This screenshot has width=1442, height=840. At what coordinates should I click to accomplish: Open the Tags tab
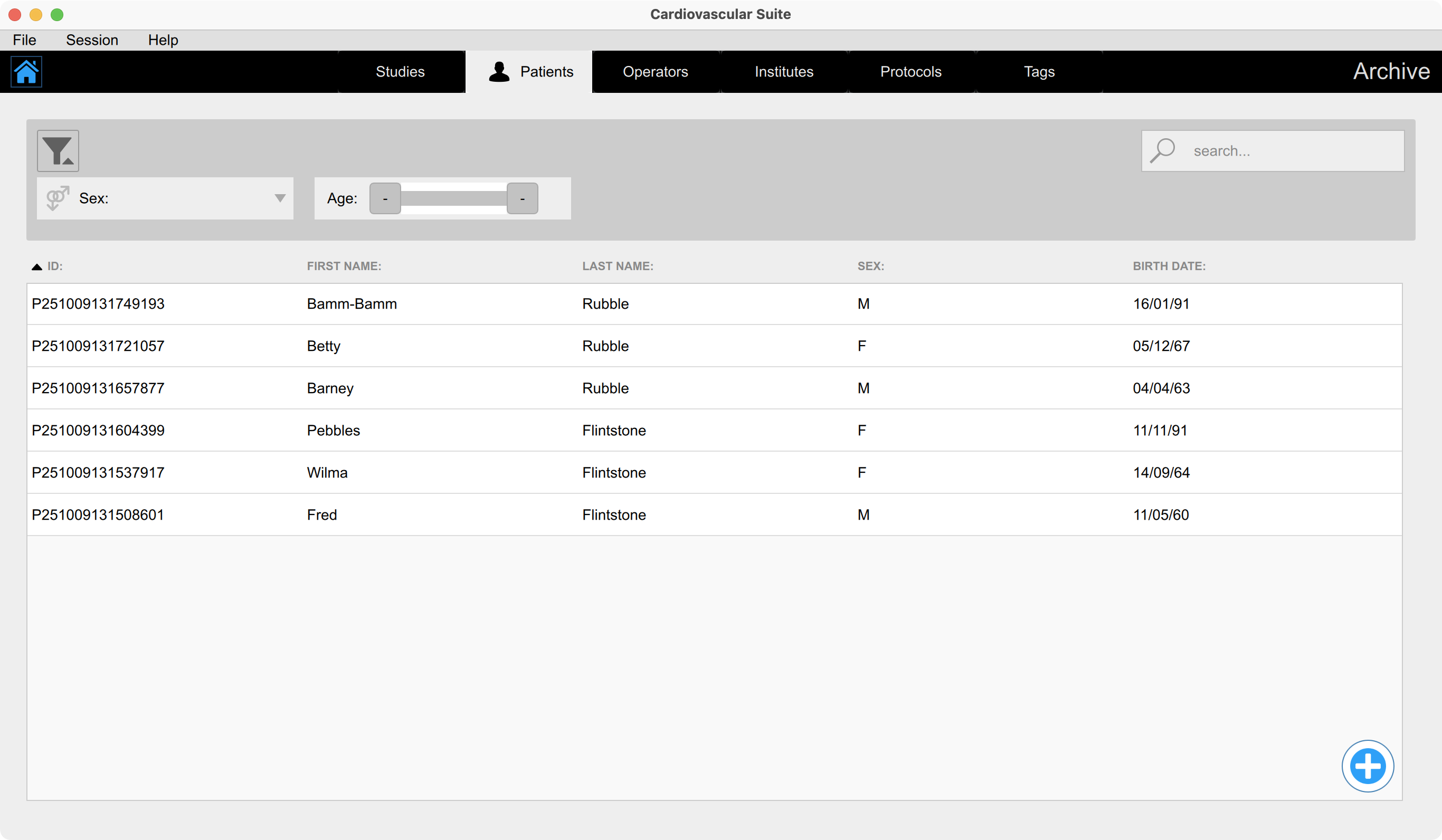click(x=1039, y=72)
